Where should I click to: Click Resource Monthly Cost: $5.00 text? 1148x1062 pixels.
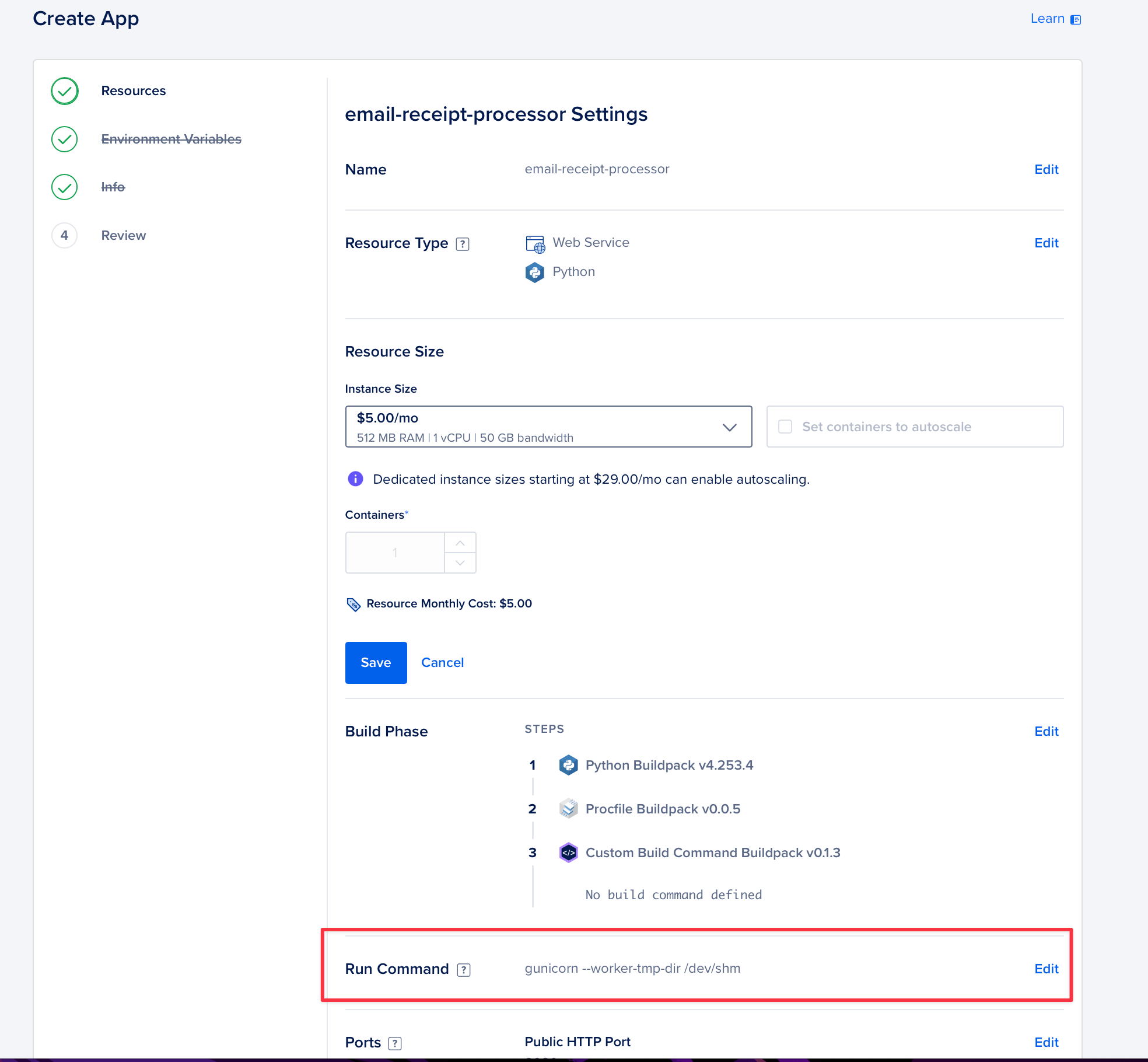coord(449,604)
